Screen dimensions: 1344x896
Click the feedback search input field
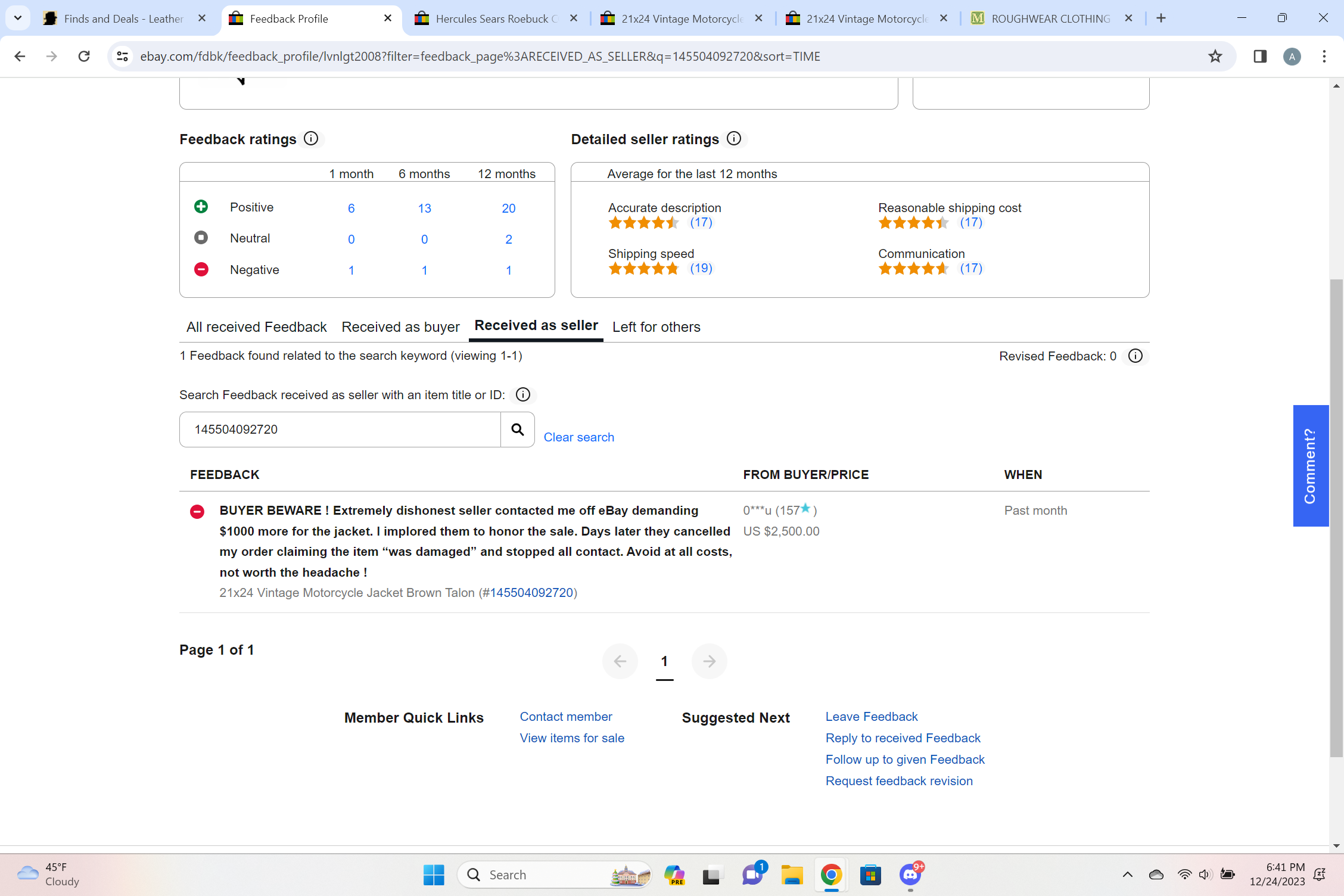(340, 430)
